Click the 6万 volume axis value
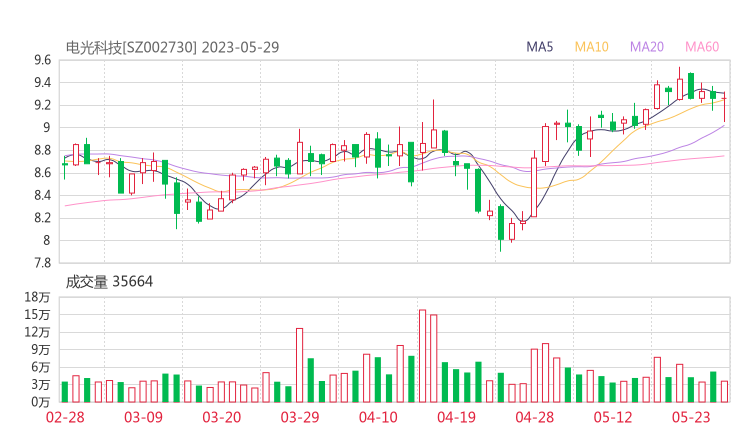This screenshot has height=440, width=740. pyautogui.click(x=41, y=367)
